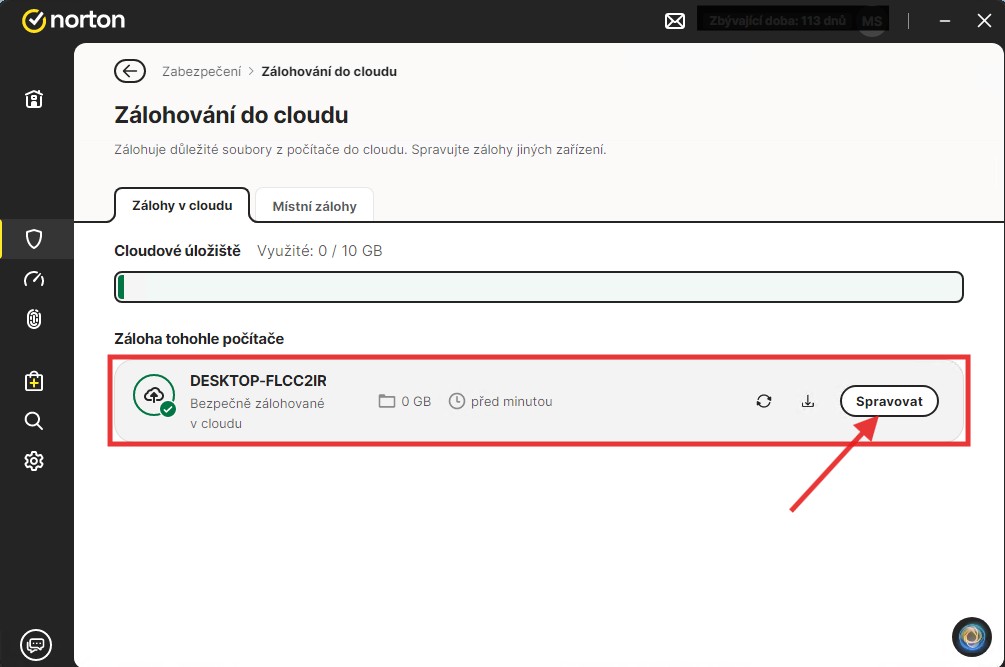Open the MS account avatar
1005x667 pixels.
[x=872, y=21]
